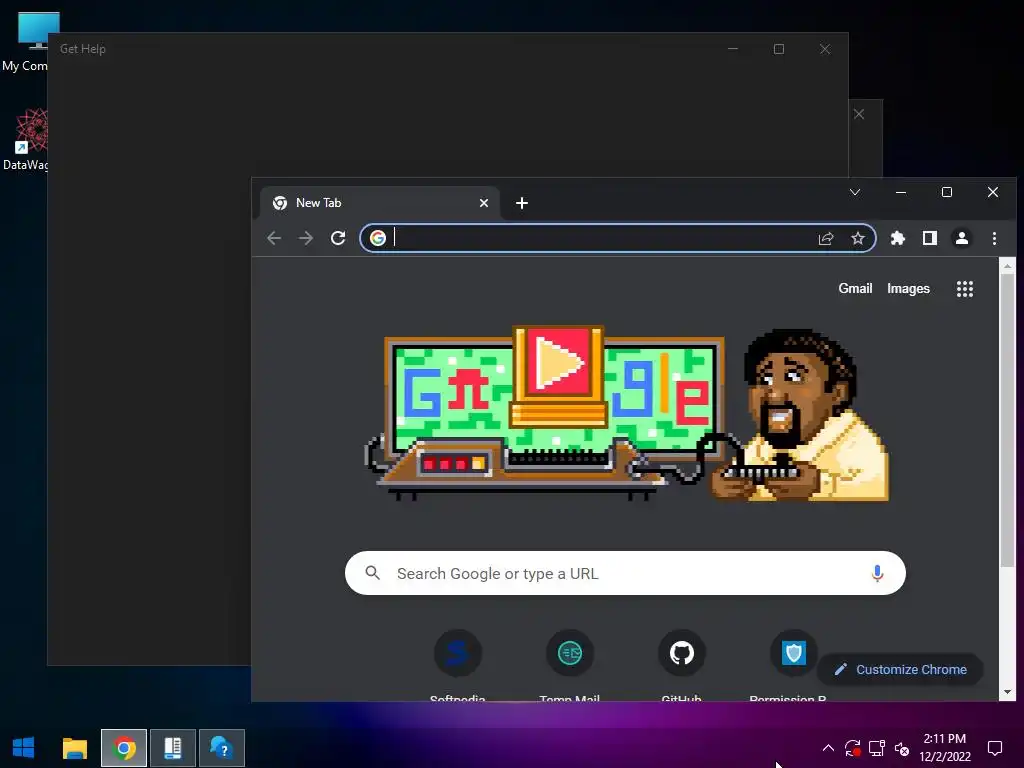Open the Images link

click(908, 289)
